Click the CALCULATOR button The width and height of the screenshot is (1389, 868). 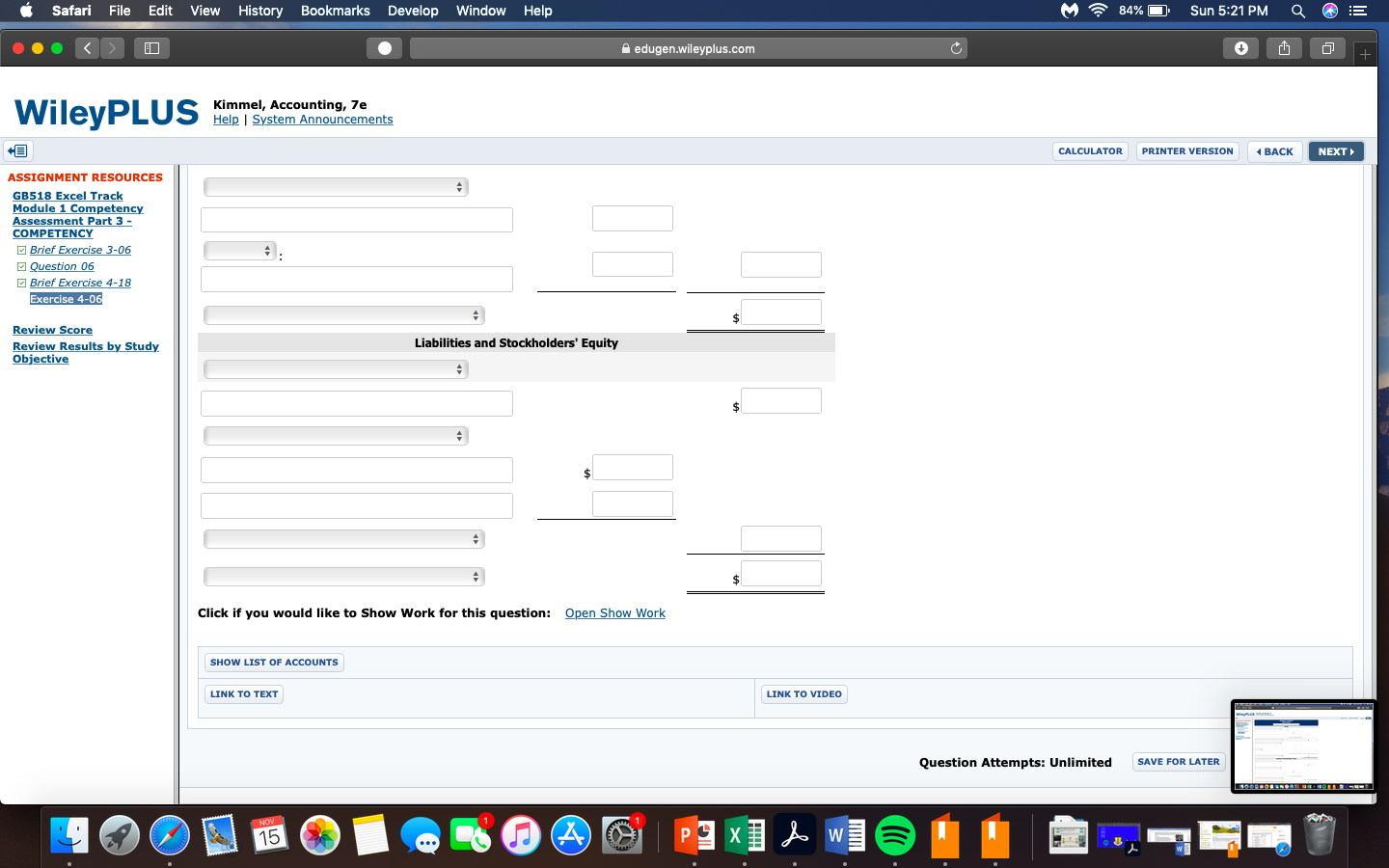(x=1090, y=151)
